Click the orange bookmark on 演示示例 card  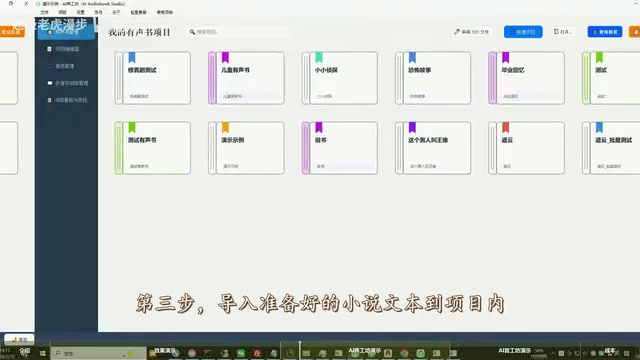click(225, 127)
